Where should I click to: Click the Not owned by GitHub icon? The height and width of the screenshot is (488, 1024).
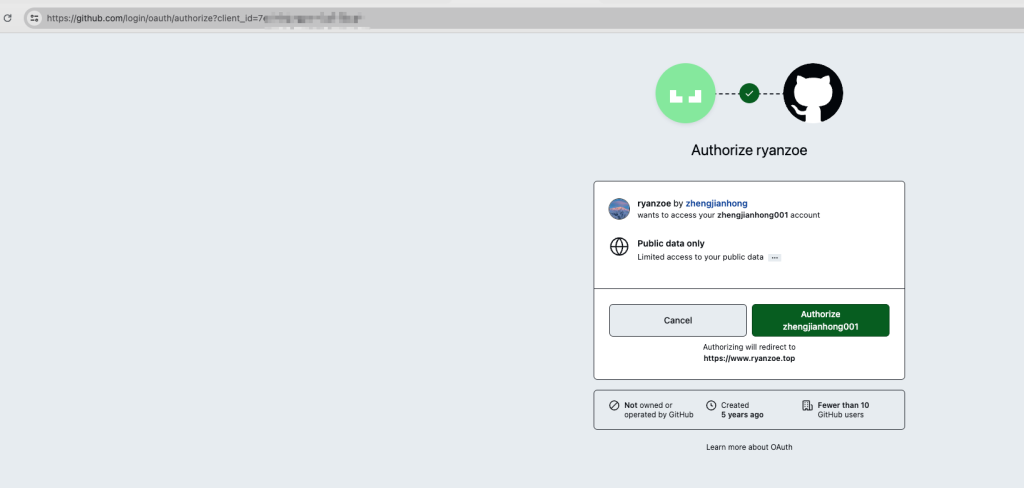click(x=614, y=405)
